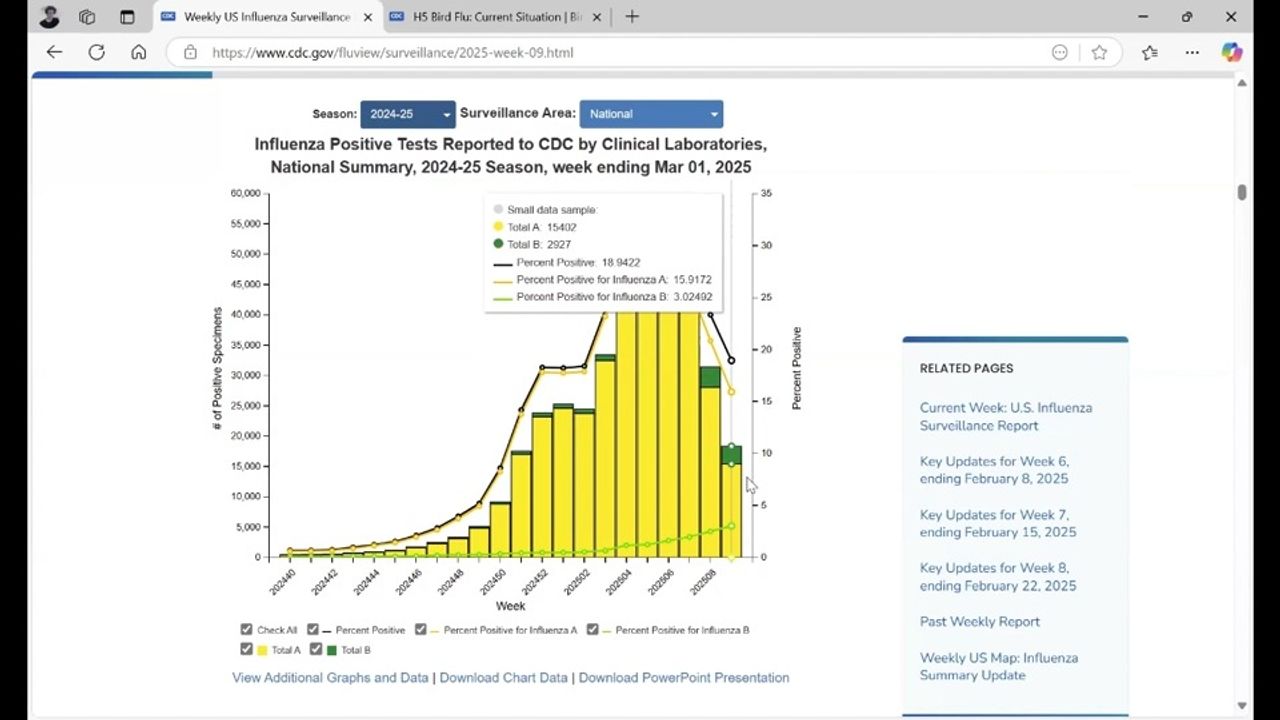Open the Season 2024-25 dropdown
Image resolution: width=1280 pixels, height=720 pixels.
[x=408, y=114]
